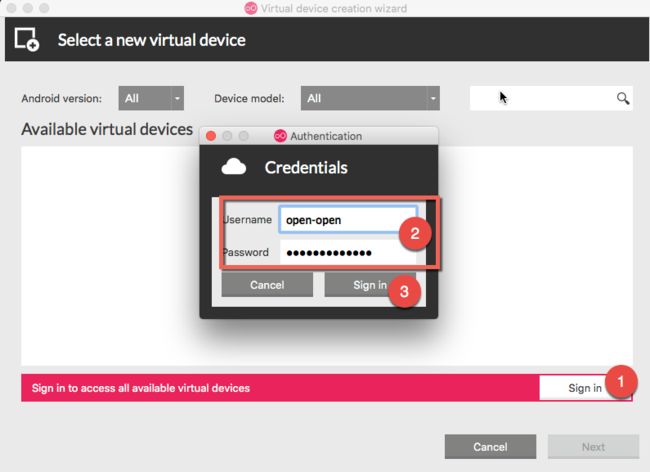Click the magnifying glass search icon

click(623, 98)
